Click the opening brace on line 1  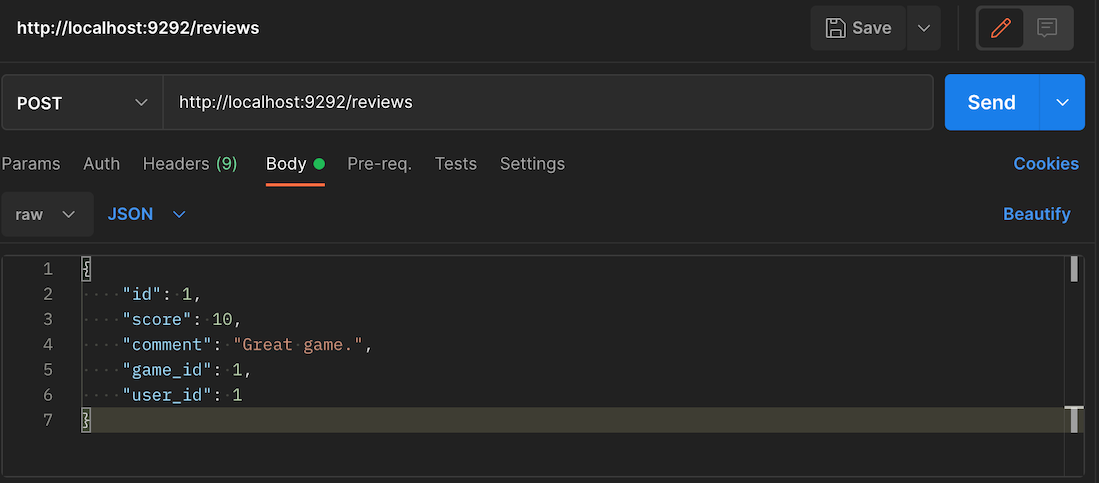[86, 268]
